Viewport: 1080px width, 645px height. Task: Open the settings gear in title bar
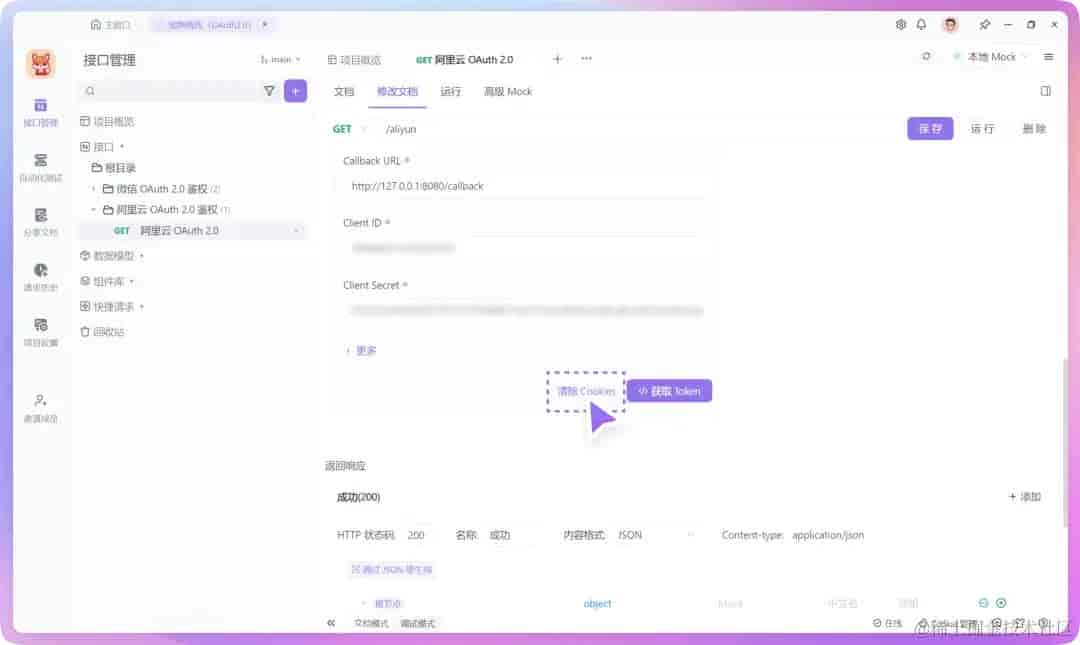click(901, 25)
